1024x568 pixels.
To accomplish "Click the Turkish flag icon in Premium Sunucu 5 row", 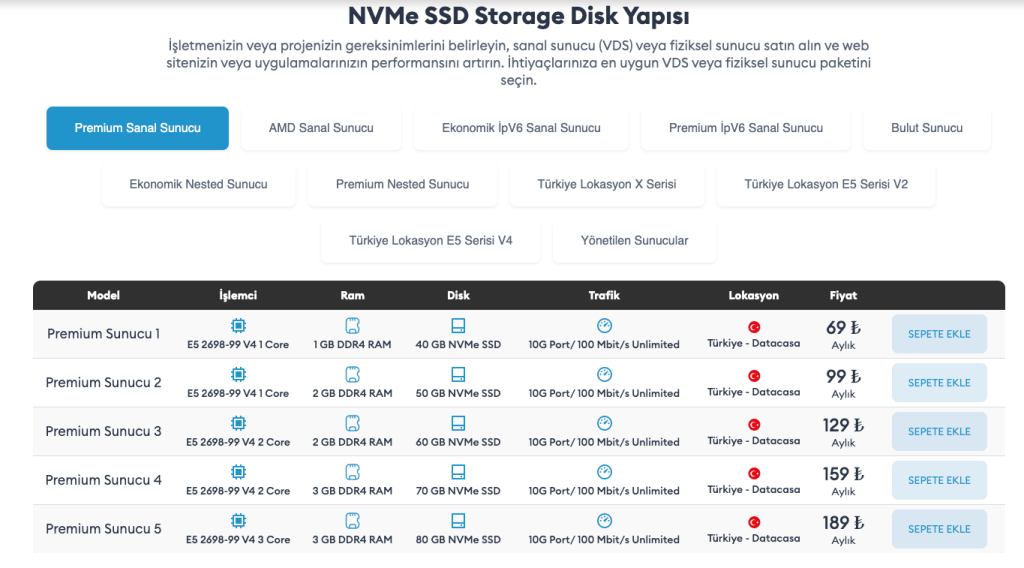I will coord(754,522).
